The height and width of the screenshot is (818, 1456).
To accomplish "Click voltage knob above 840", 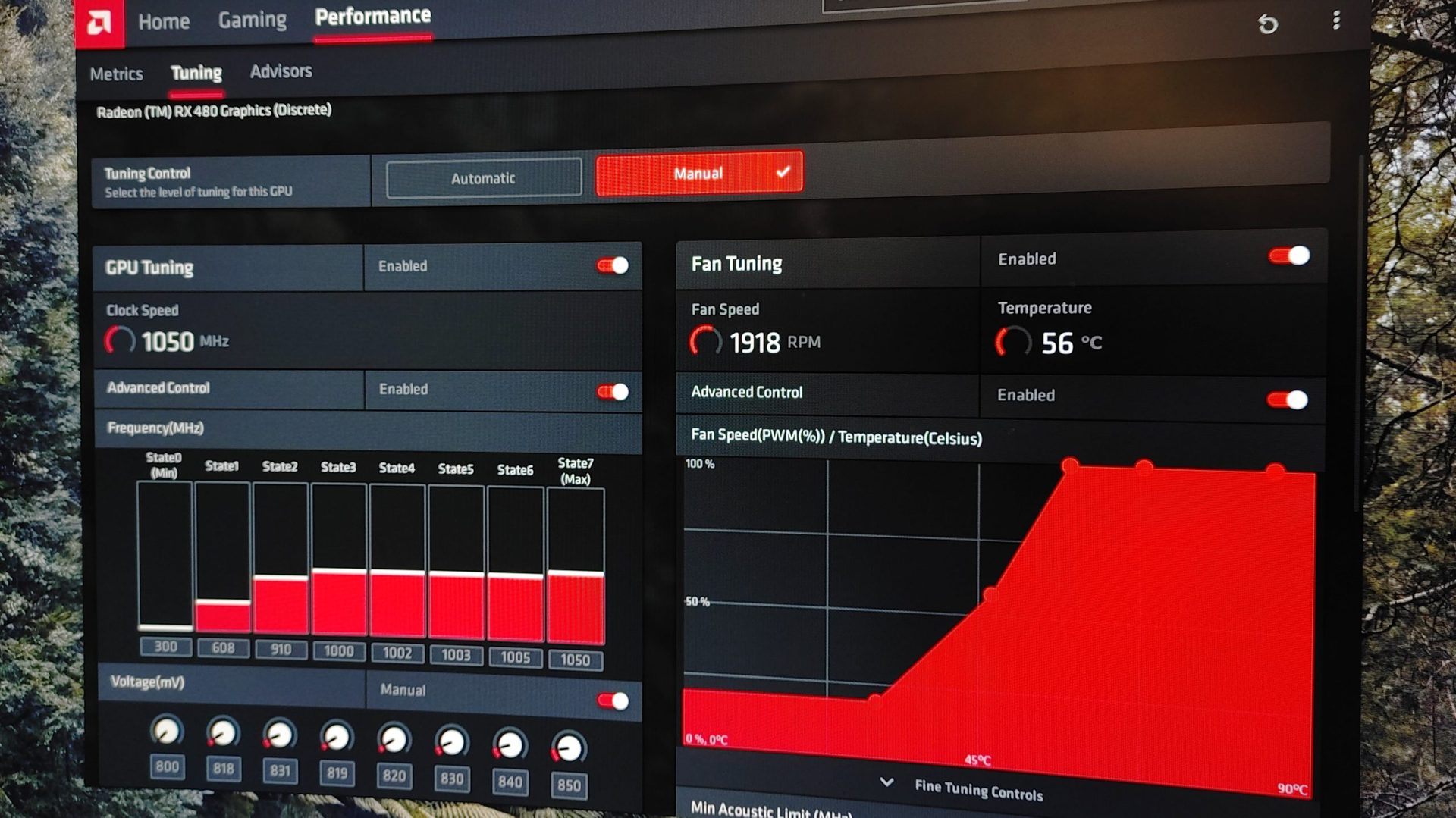I will 510,745.
